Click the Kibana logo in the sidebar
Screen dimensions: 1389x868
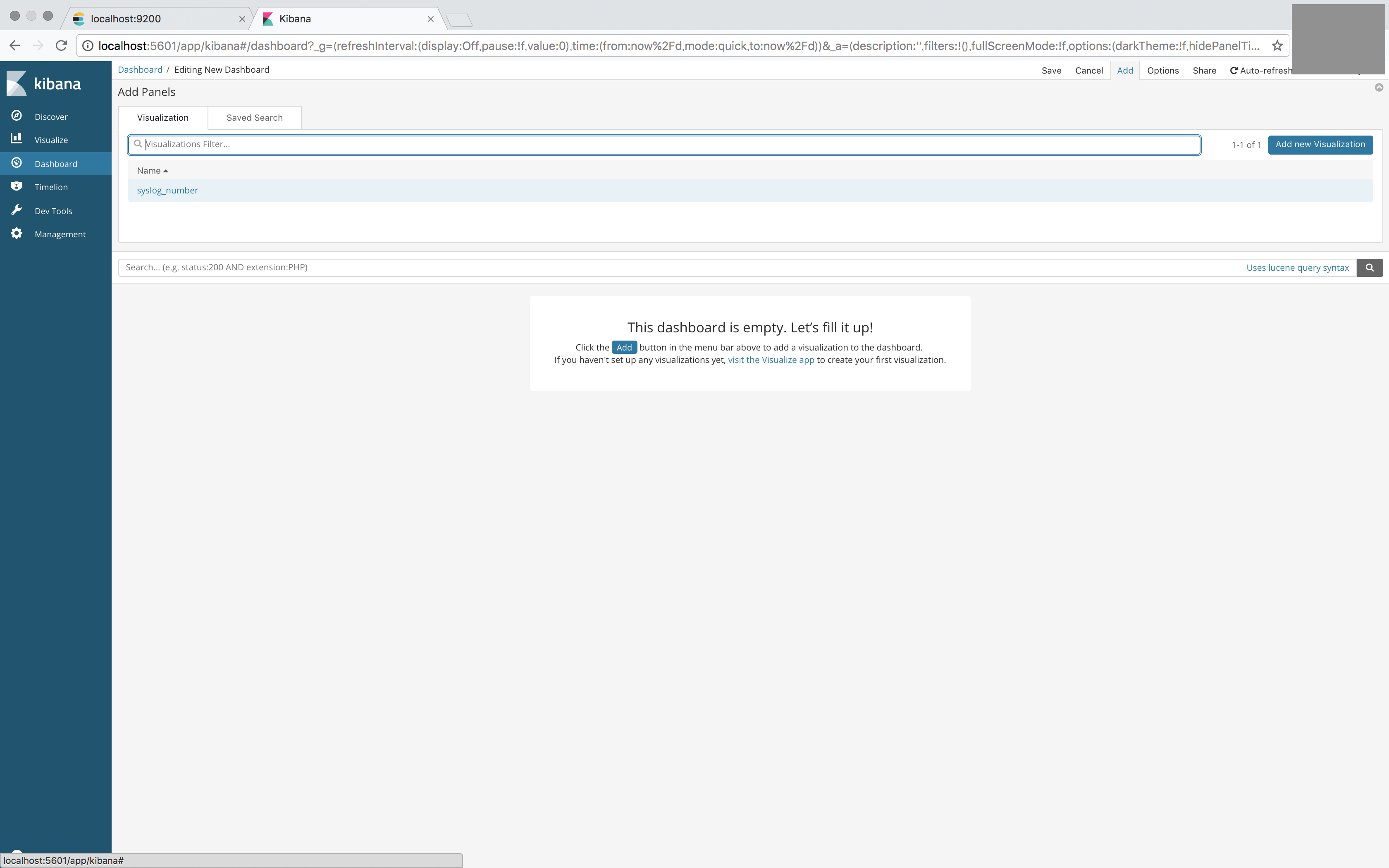[x=44, y=84]
